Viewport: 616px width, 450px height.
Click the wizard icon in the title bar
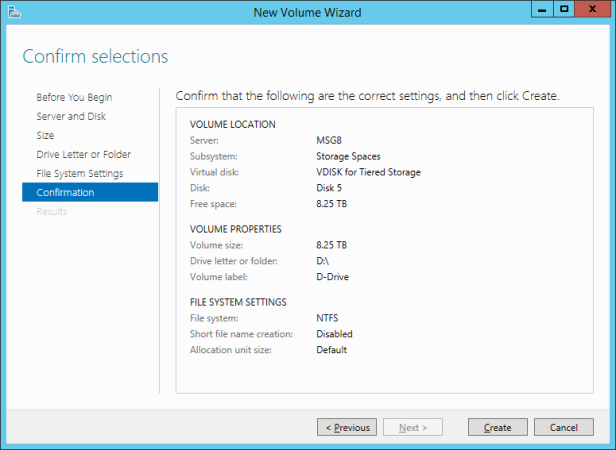point(12,11)
